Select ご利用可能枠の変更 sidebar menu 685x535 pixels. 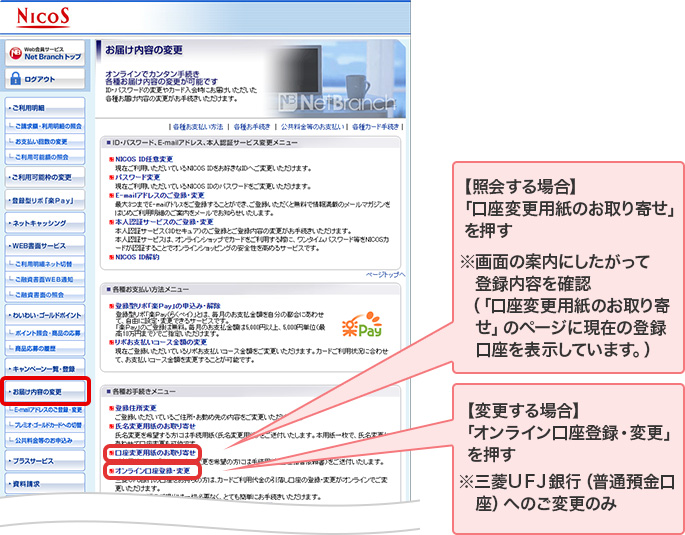pos(45,177)
